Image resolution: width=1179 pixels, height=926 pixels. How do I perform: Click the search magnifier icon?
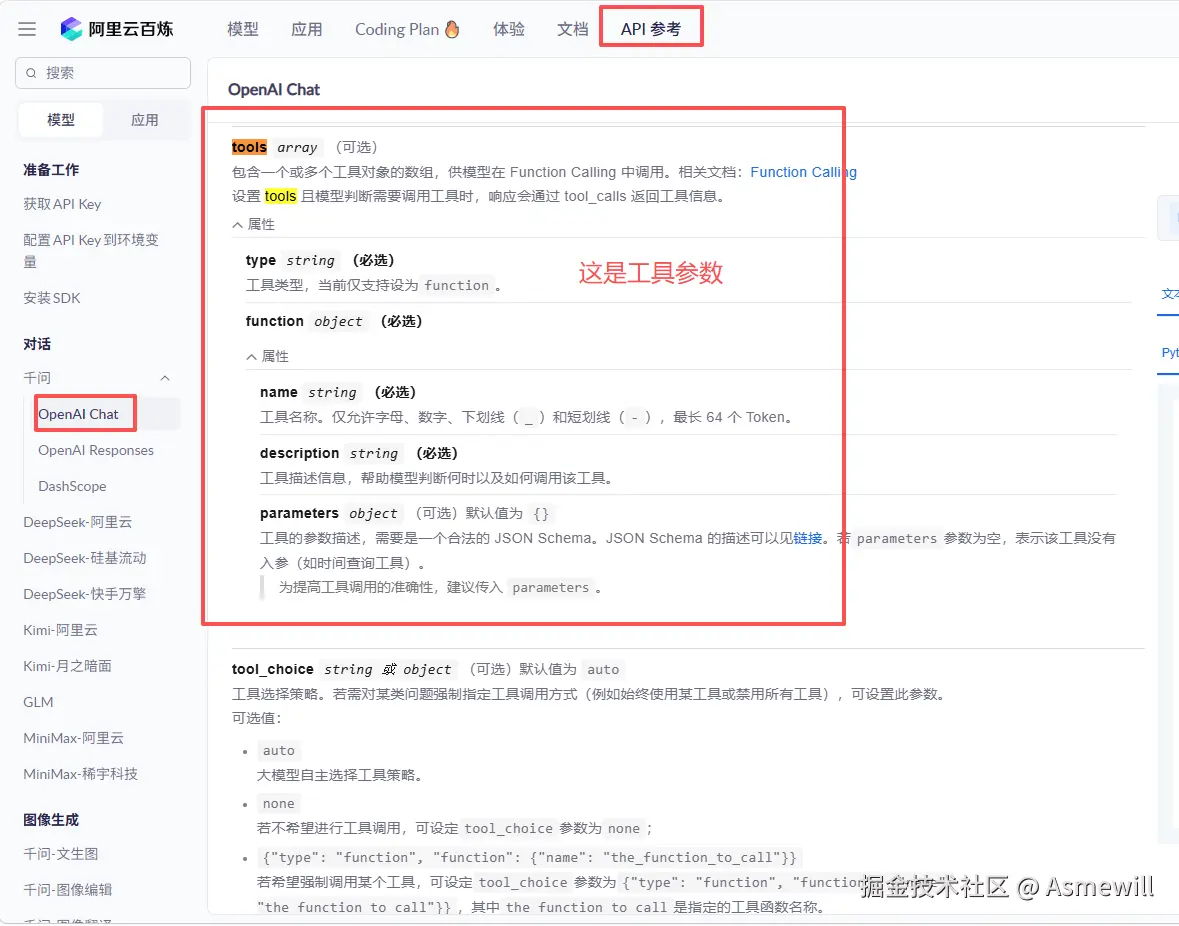[x=31, y=73]
